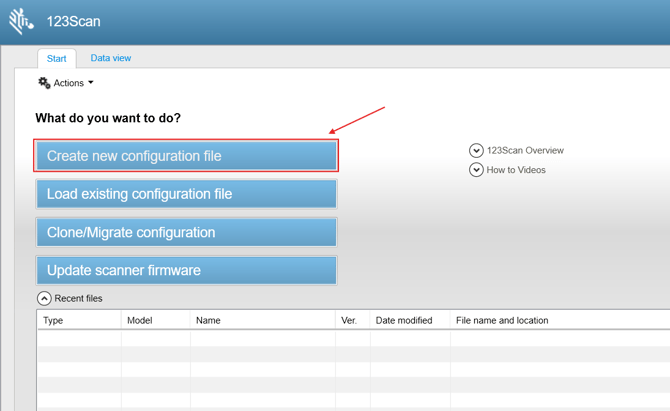Sort recent files by Model column
The image size is (670, 411).
pos(155,320)
